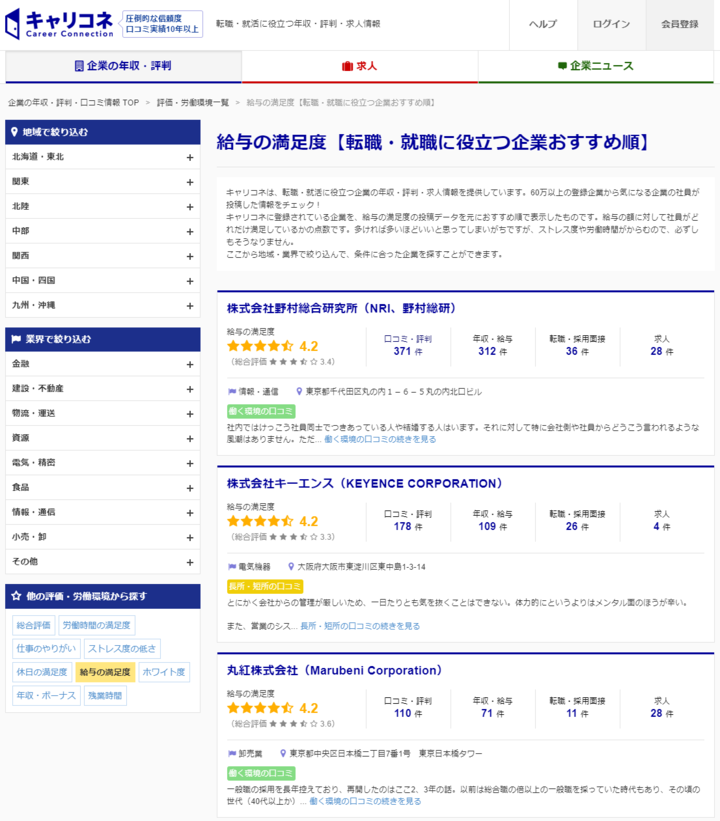Click the 4.2 star rating of キーエンス
The height and width of the screenshot is (821, 720).
272,522
